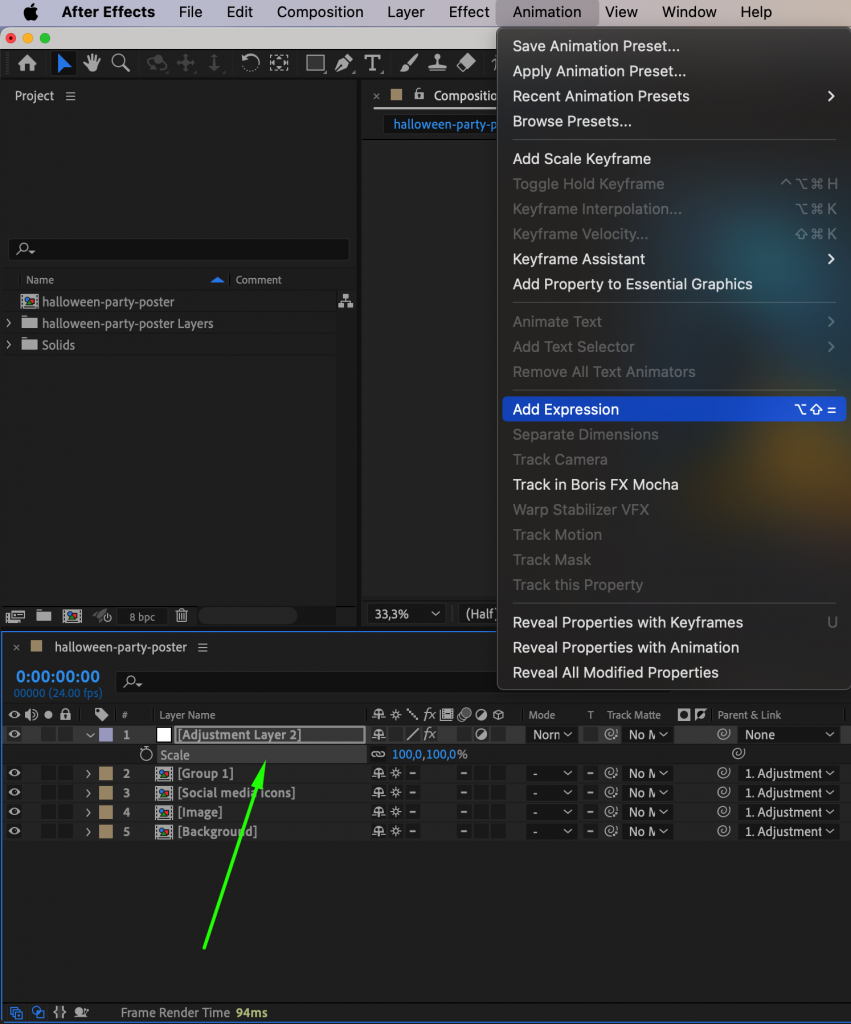Activate the Type tool
The image size is (851, 1024).
click(373, 63)
